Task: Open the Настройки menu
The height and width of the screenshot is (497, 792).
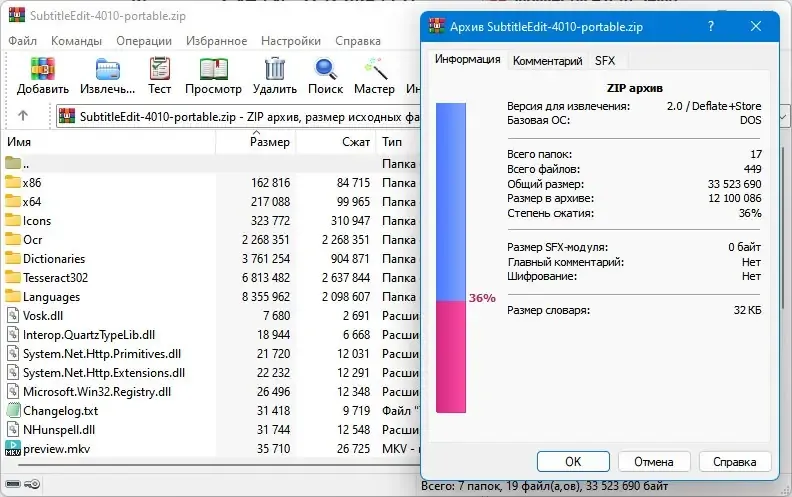Action: tap(291, 41)
